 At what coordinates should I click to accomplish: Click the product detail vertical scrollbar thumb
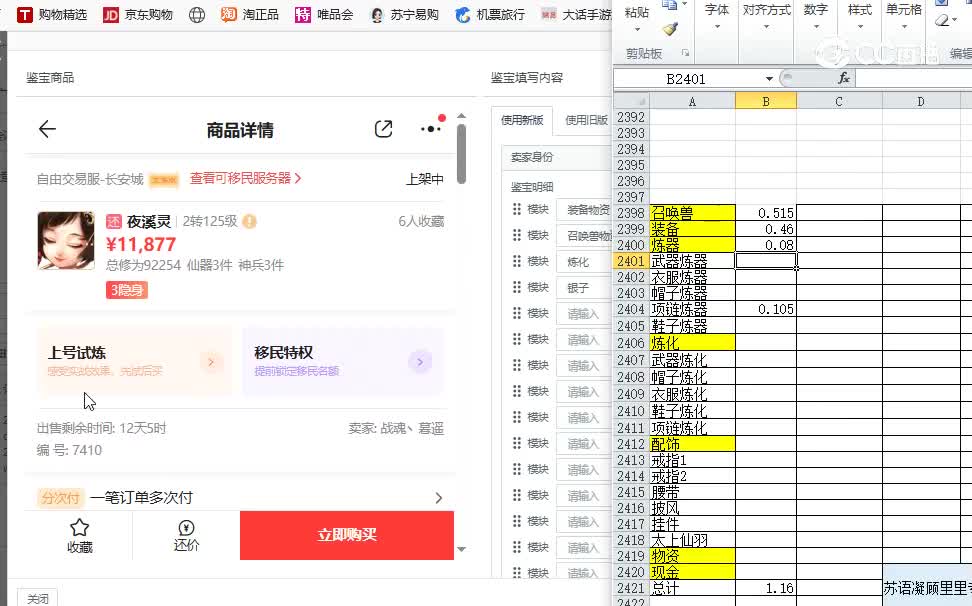(461, 155)
